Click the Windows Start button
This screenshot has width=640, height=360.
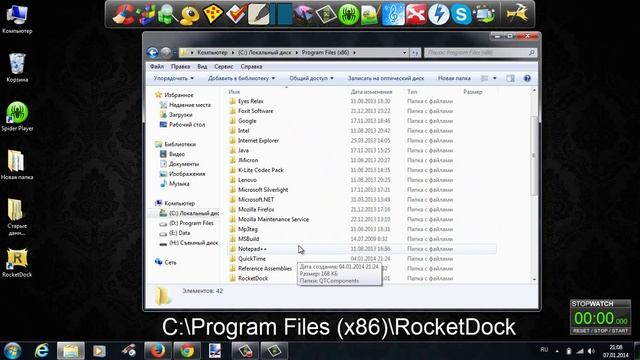click(x=12, y=351)
